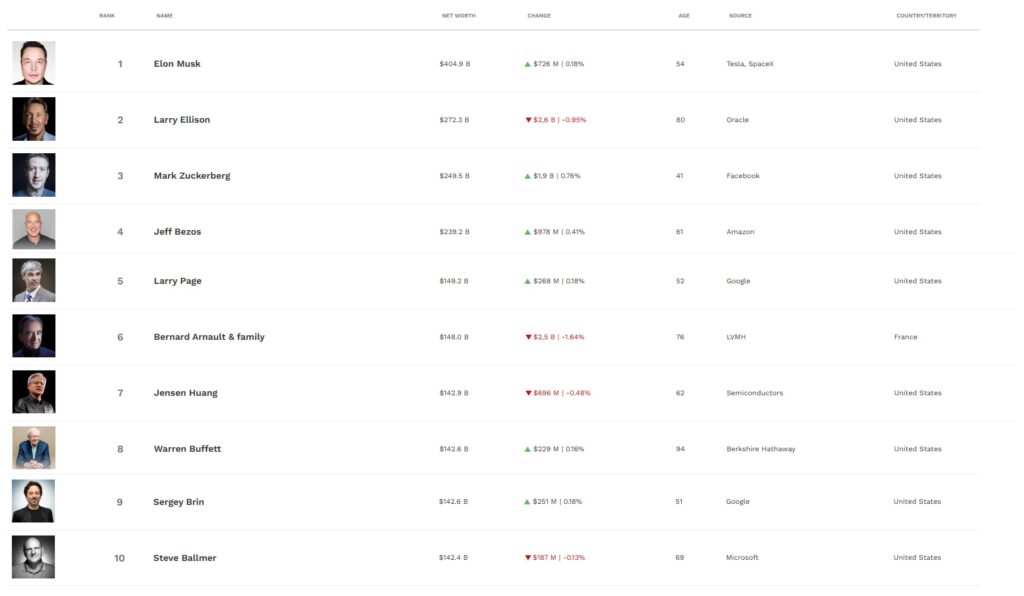Viewport: 1024px width, 596px height.
Task: Sort by the COUNTRY/TERRITORY column header
Action: 926,16
